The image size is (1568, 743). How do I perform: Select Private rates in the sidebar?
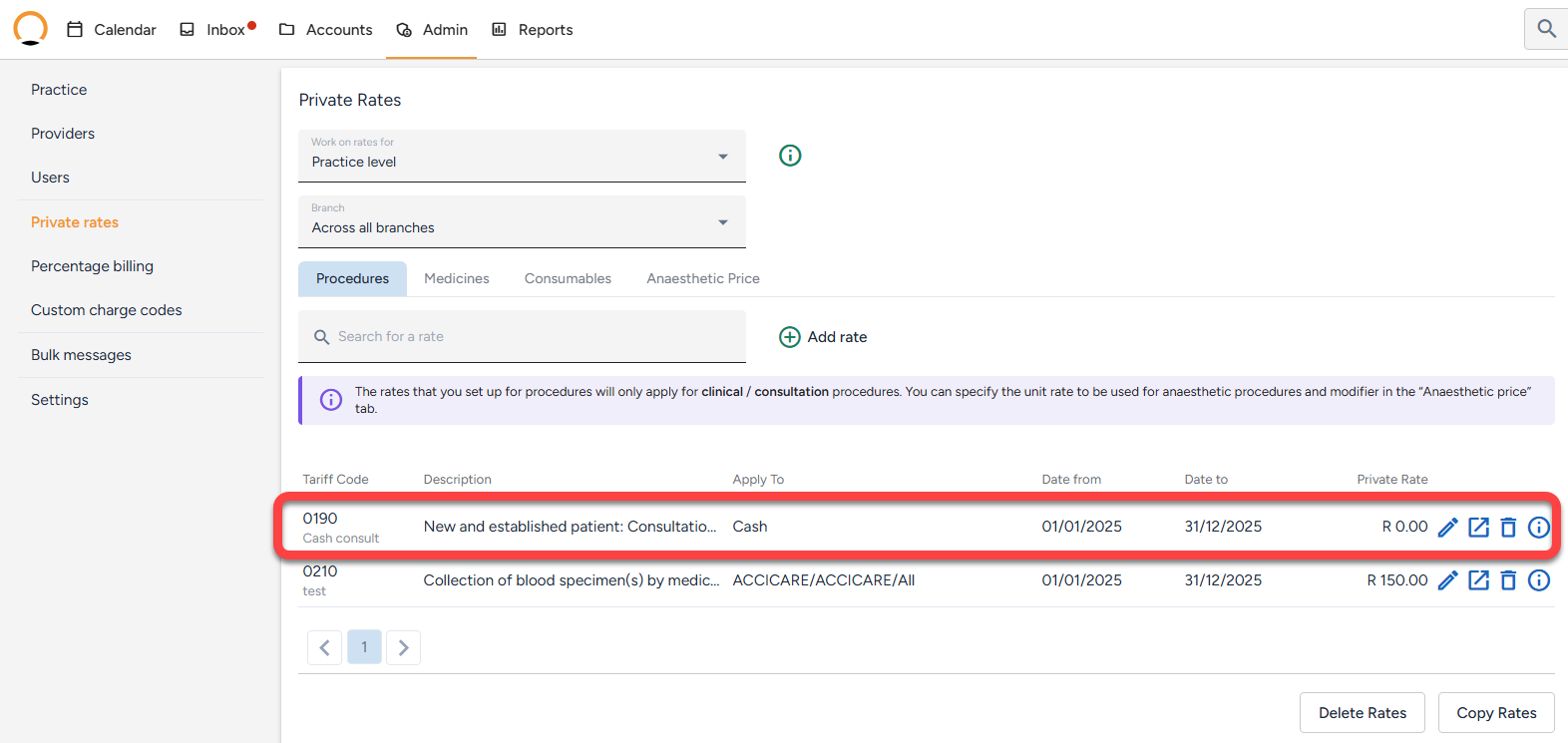75,222
